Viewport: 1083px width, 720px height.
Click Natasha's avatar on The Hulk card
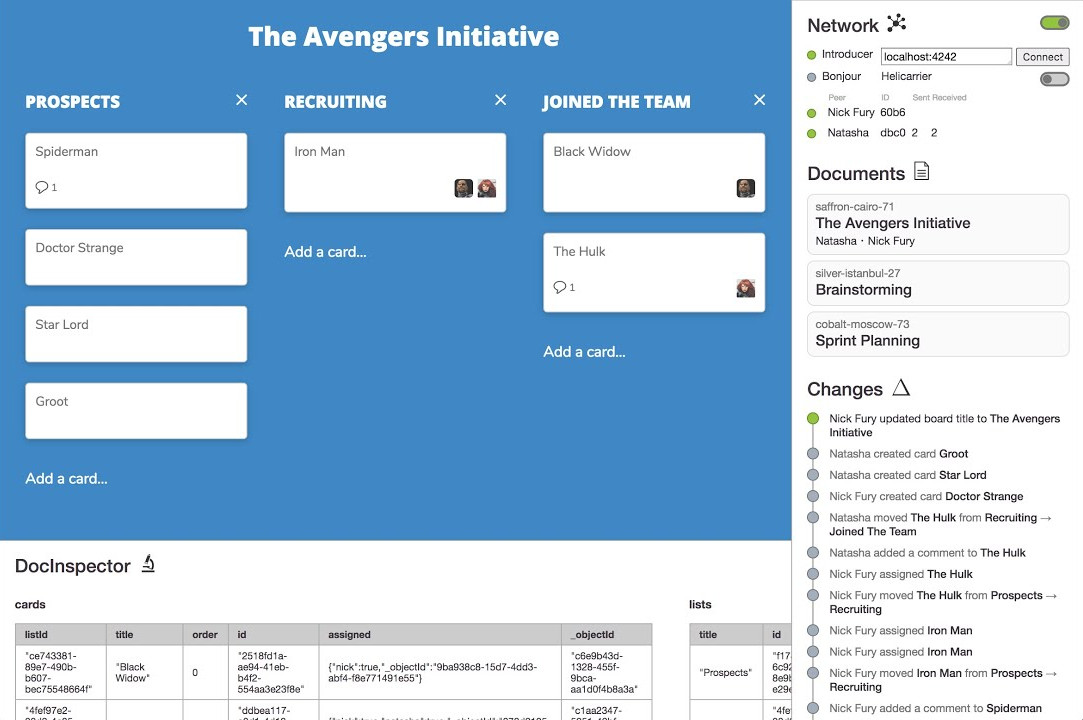pos(745,288)
